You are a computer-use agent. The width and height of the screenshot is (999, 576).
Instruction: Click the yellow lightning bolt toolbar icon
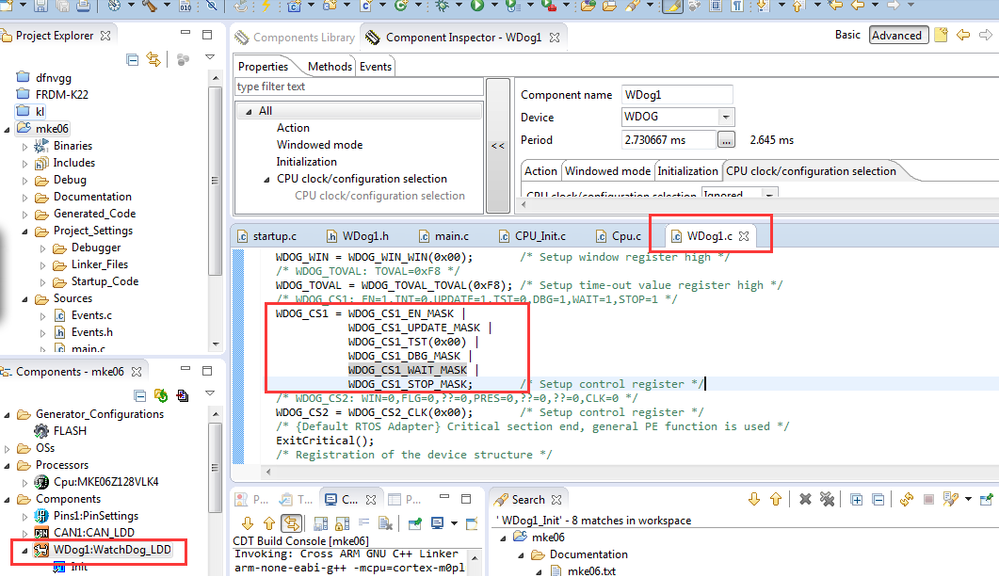point(265,6)
